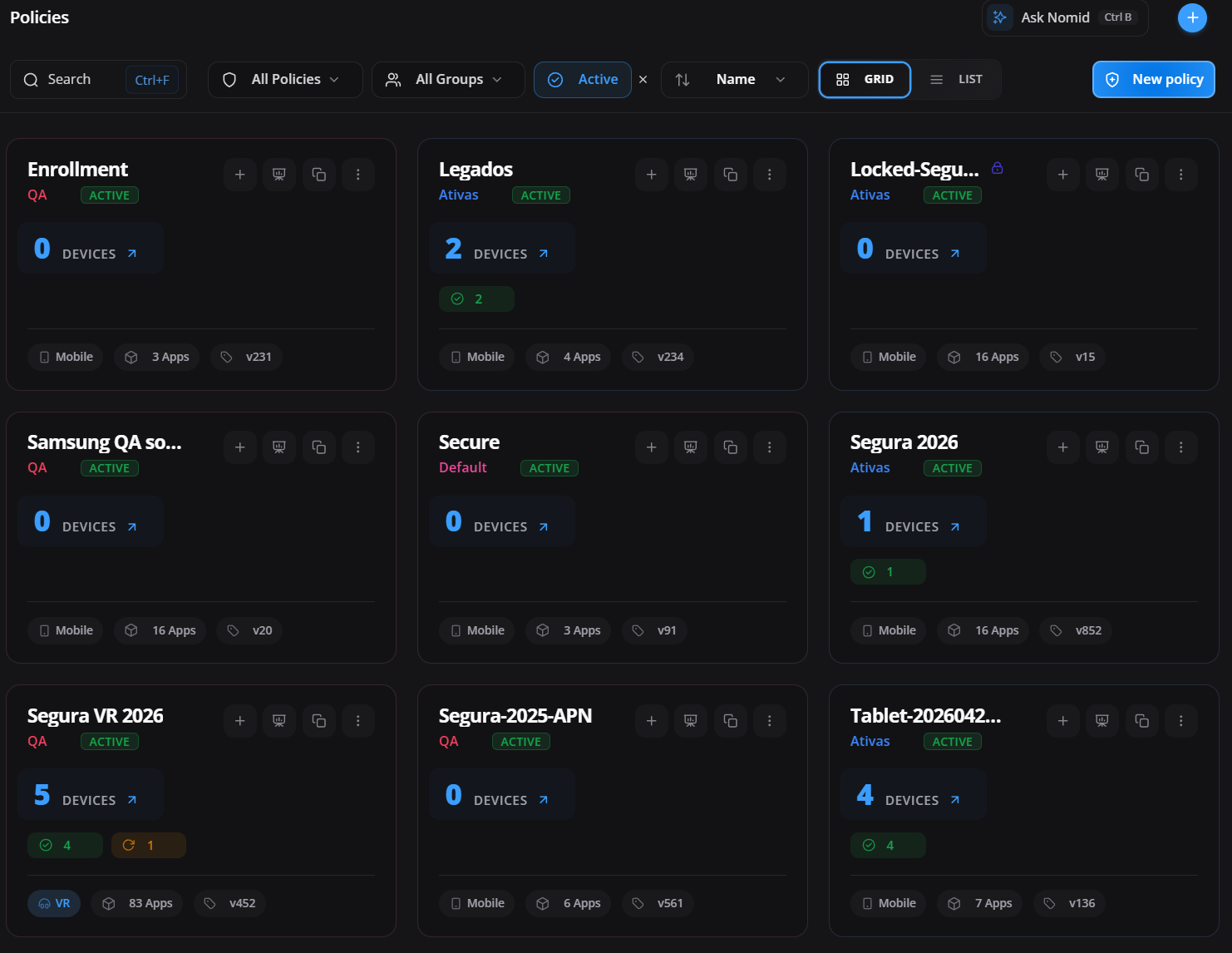1232x953 pixels.
Task: Open more options for Locked-Segu... card
Action: click(x=1181, y=175)
